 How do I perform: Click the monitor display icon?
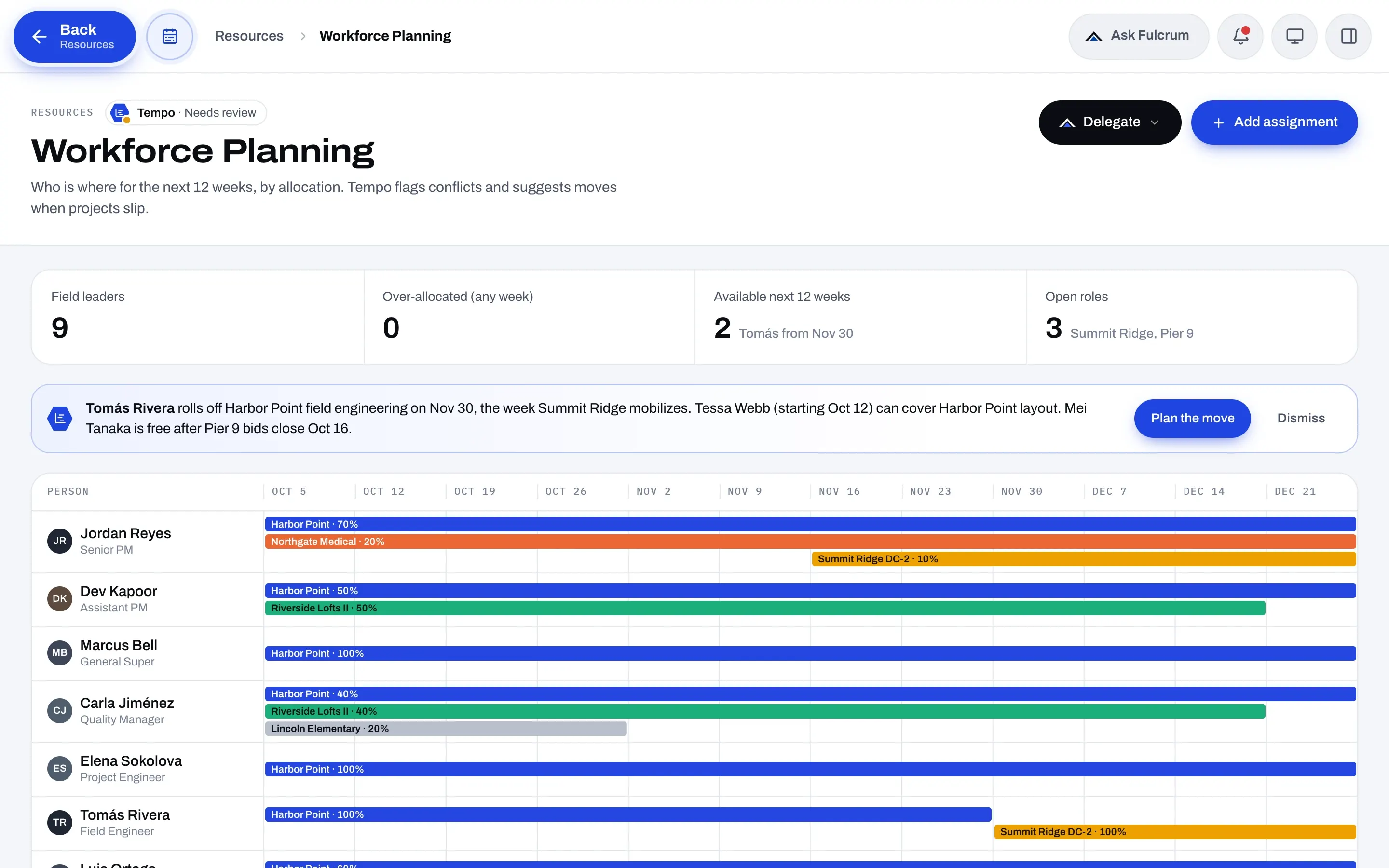[1294, 36]
